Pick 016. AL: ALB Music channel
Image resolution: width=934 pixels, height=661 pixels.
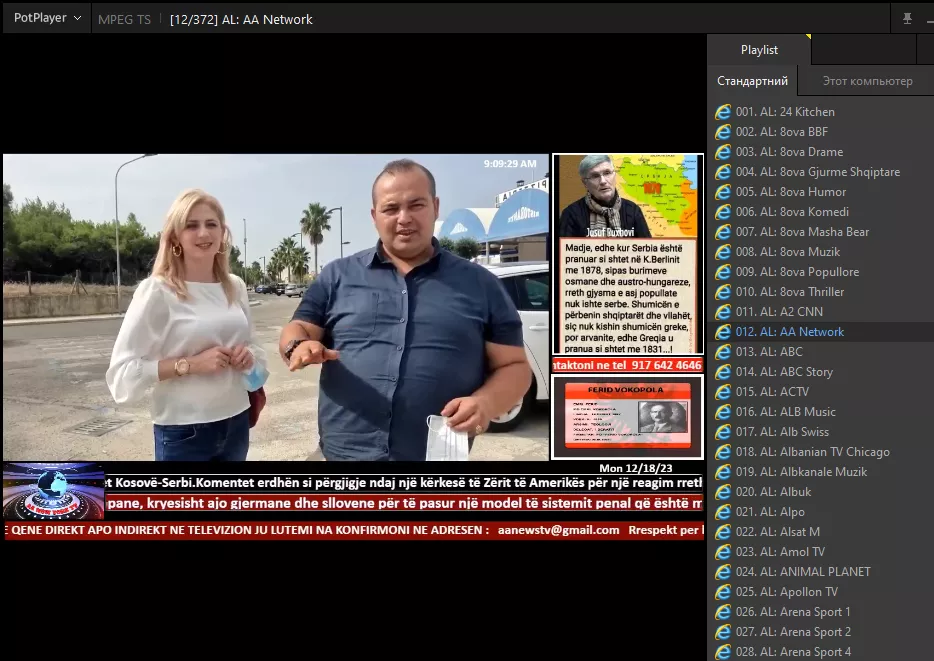coord(822,412)
